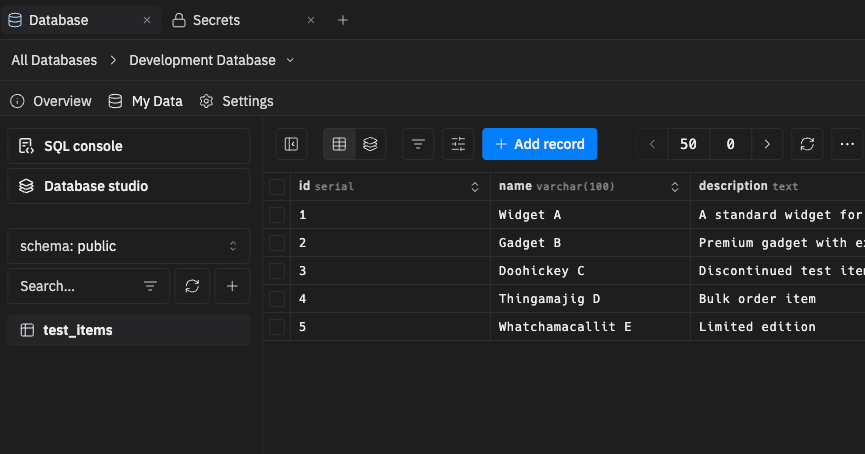Screen dimensions: 865x454
Task: Open Database studio
Action: point(129,186)
